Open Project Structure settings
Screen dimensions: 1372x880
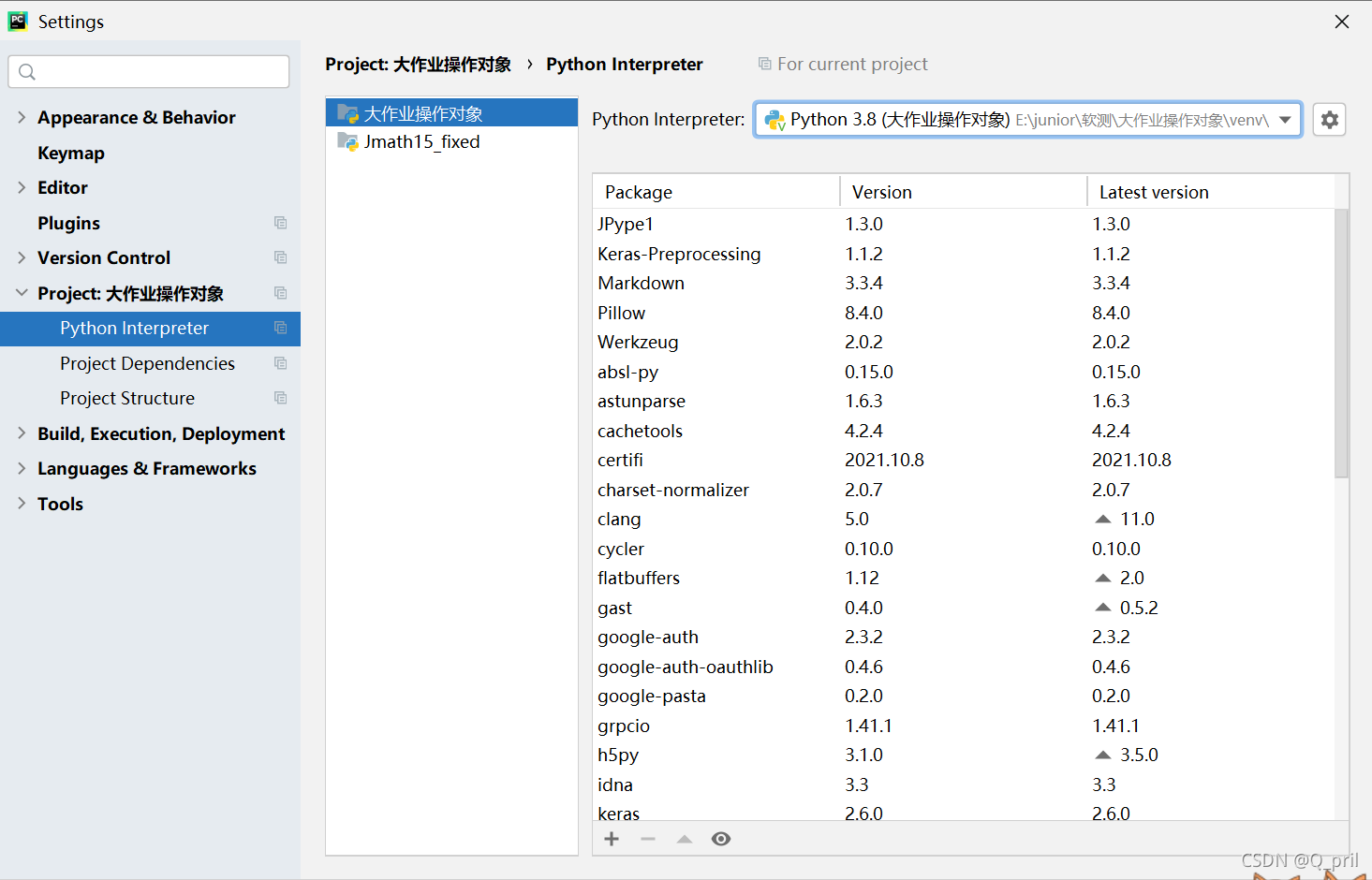(127, 398)
